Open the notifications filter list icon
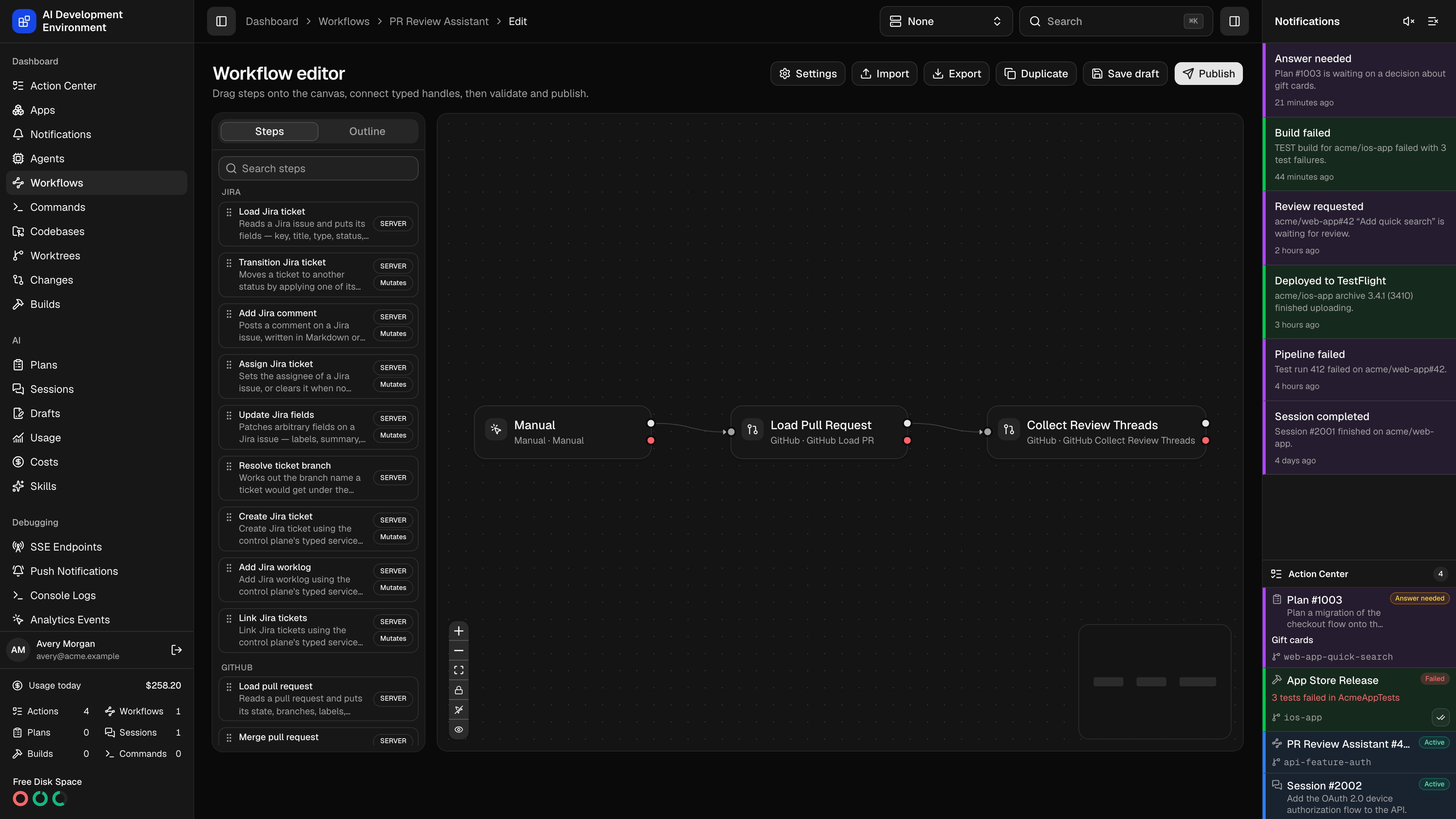Screen dimensions: 1456x819 1433,22
